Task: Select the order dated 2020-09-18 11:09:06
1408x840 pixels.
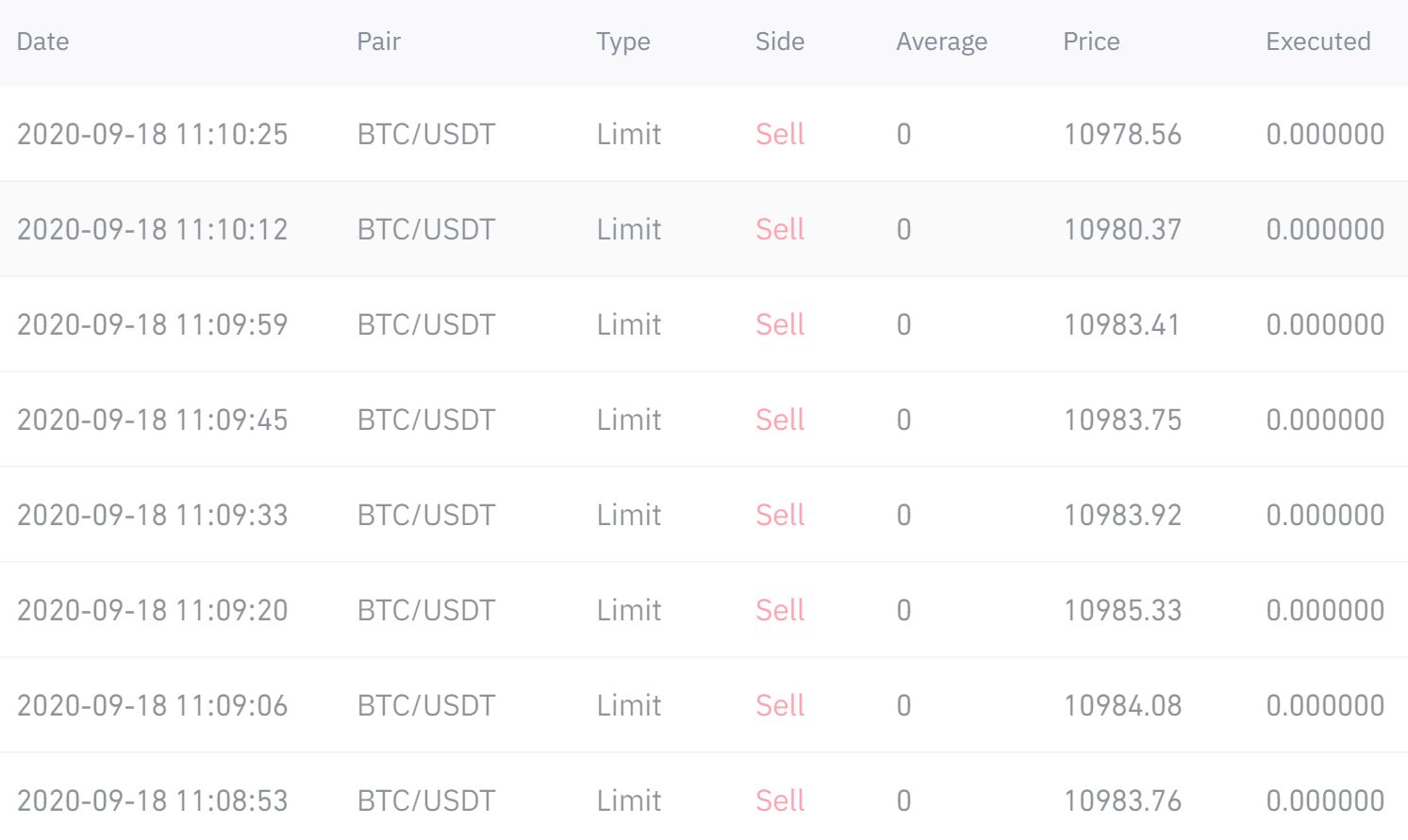Action: click(x=704, y=705)
